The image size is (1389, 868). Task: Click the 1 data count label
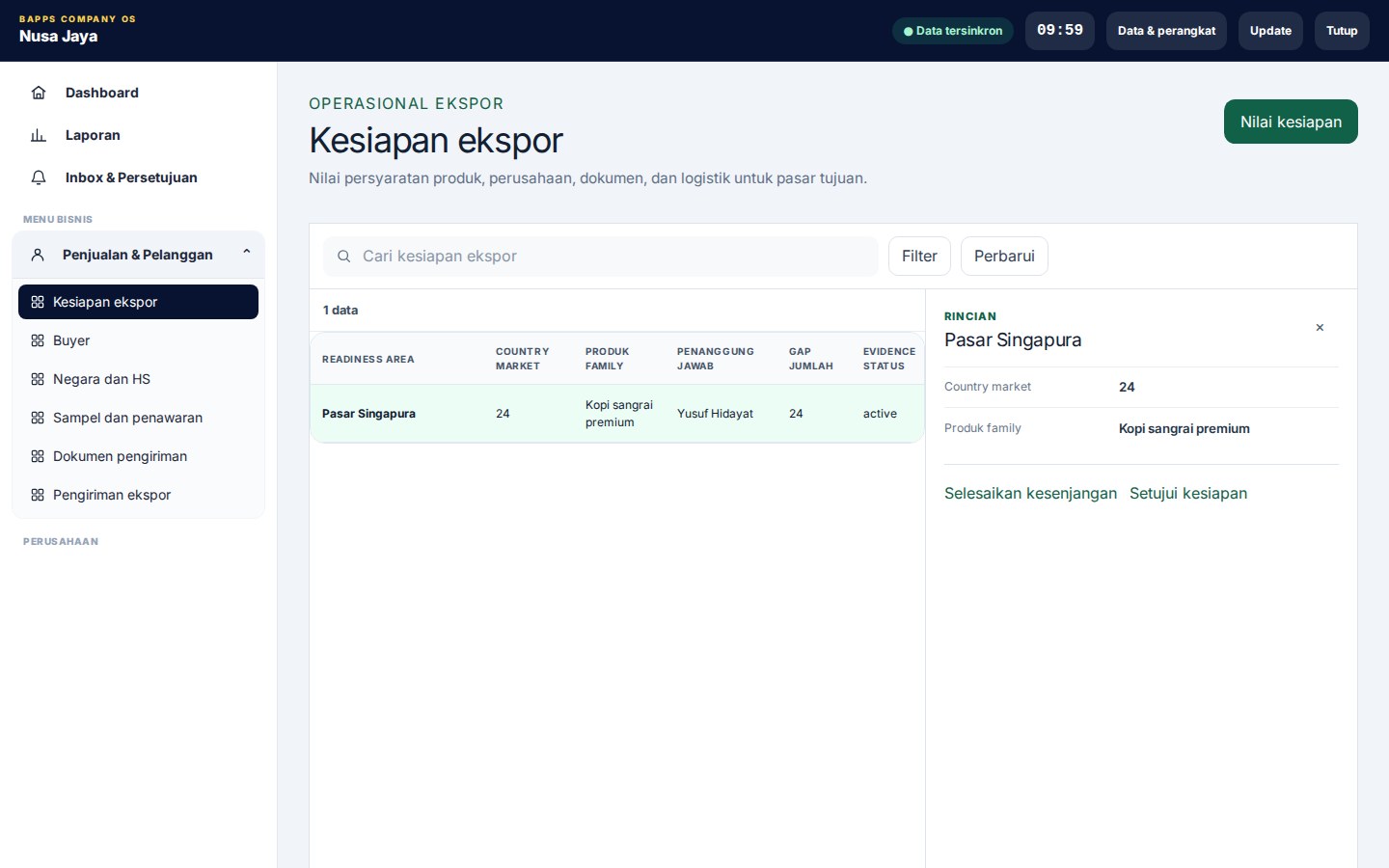tap(340, 311)
